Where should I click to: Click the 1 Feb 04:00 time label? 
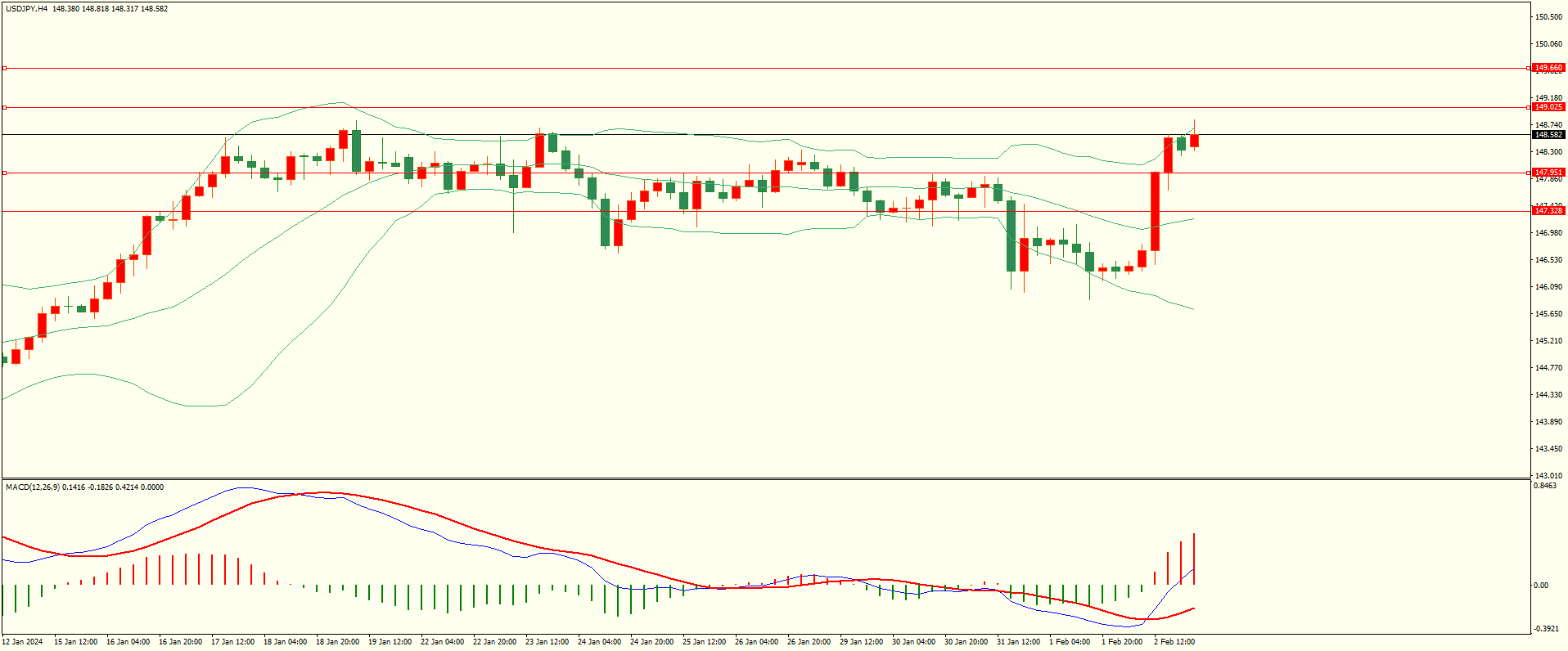[x=1070, y=641]
